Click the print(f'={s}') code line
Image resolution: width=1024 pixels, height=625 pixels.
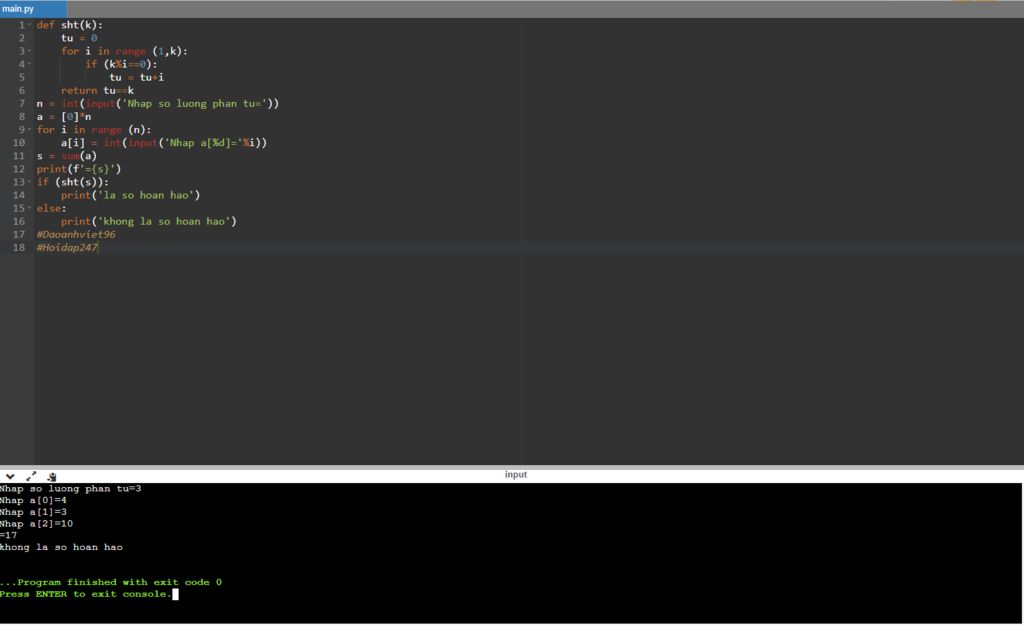(79, 168)
